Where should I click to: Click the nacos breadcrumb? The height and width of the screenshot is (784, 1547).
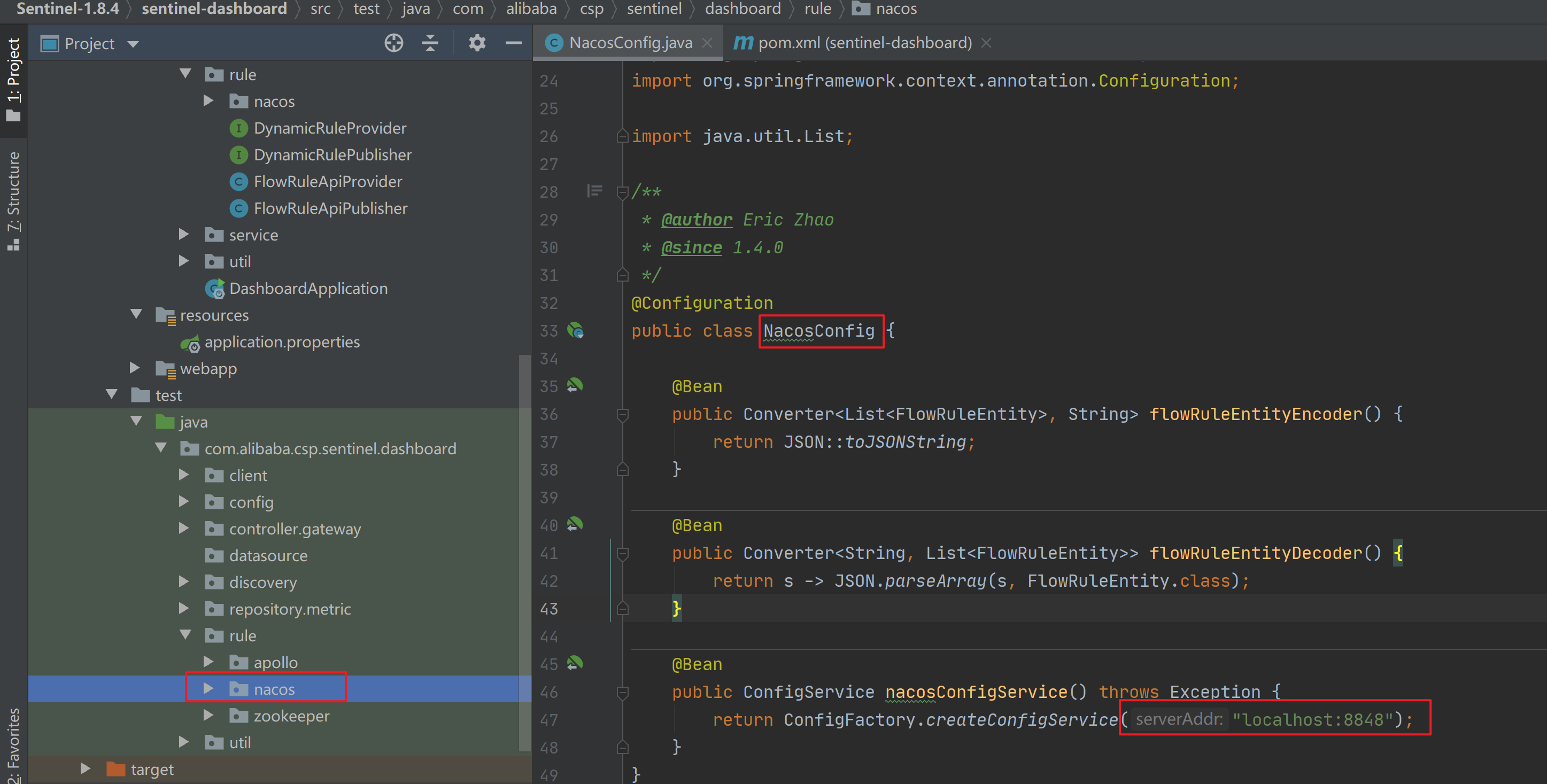click(x=885, y=9)
